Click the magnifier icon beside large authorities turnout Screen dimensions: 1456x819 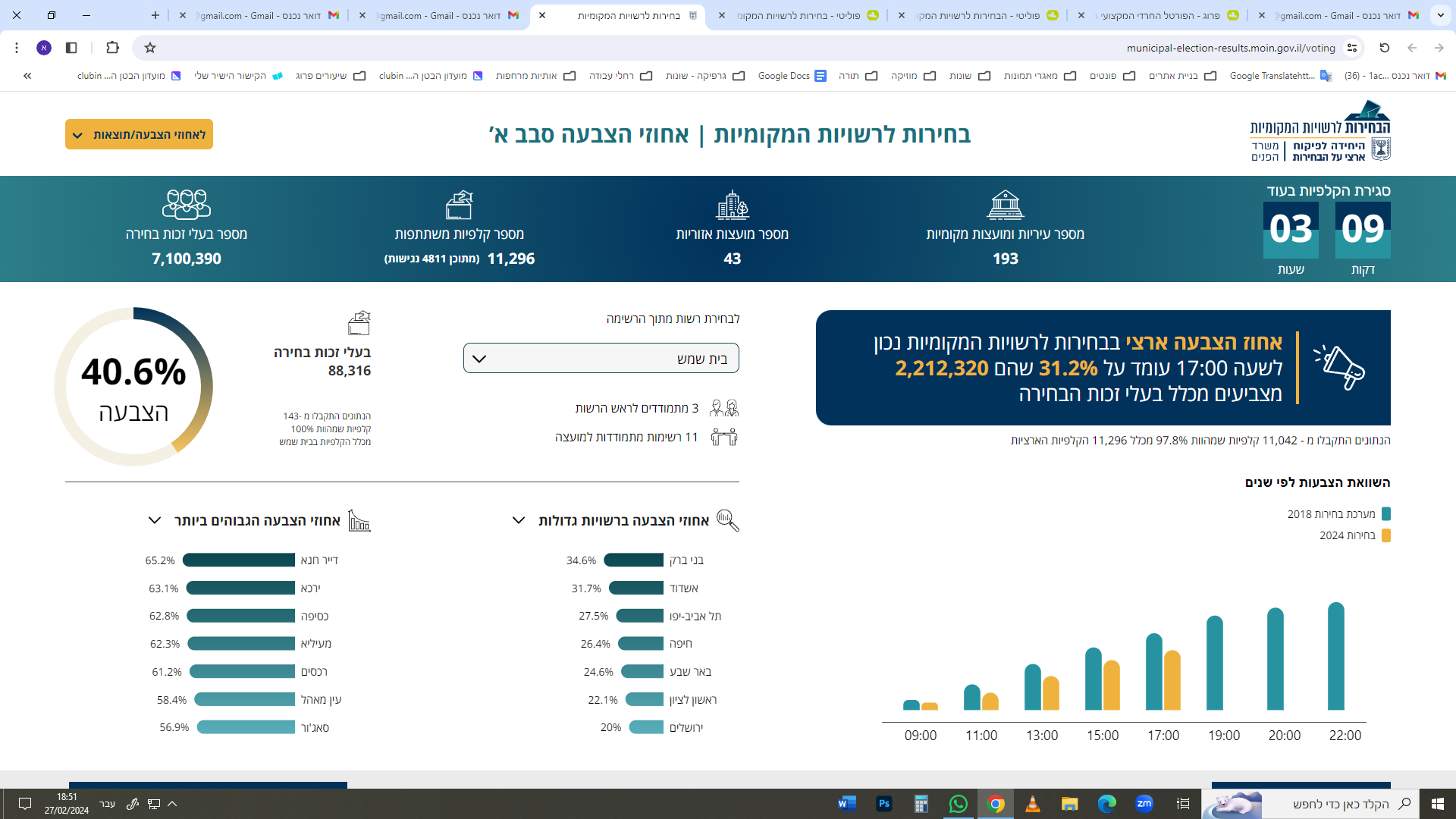(x=727, y=520)
